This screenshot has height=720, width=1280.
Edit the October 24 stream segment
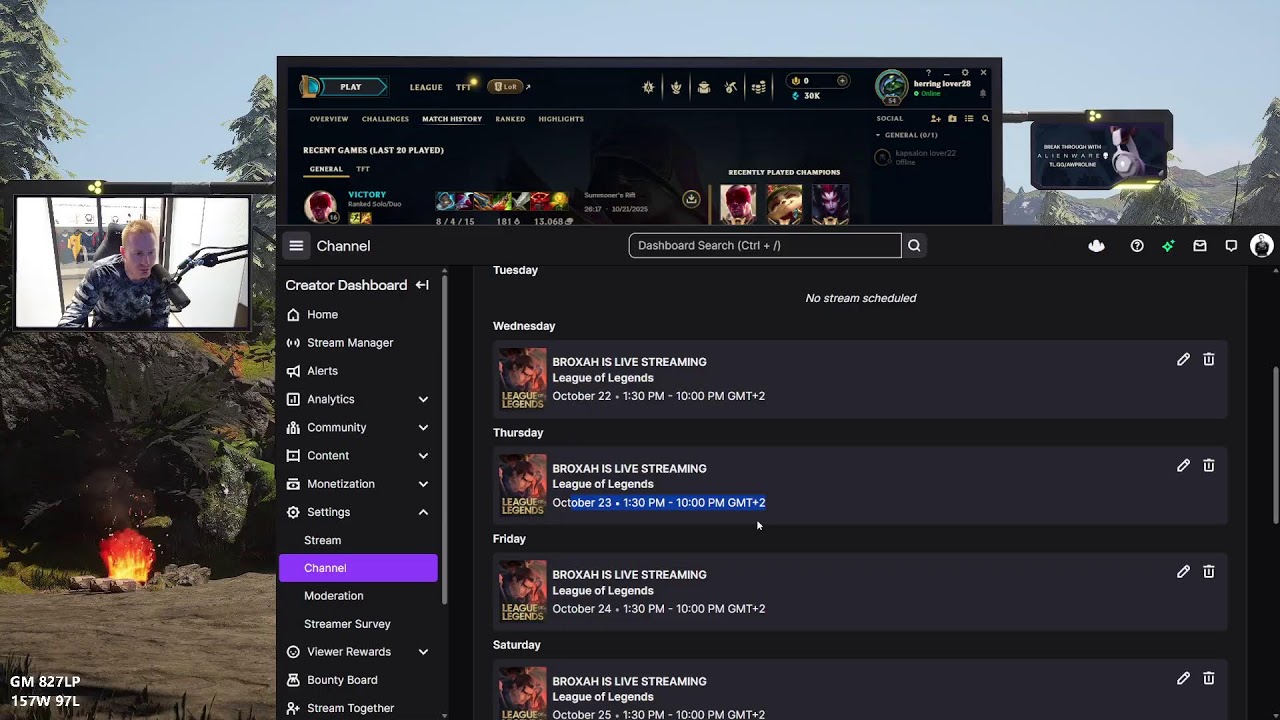(x=1183, y=571)
